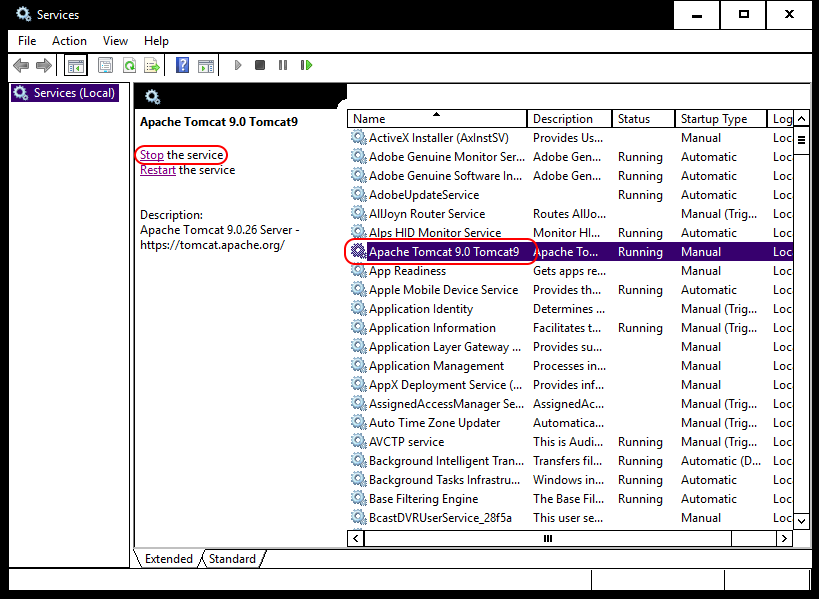Select the Application Layer Gateway service row
819x599 pixels.
pyautogui.click(x=571, y=347)
